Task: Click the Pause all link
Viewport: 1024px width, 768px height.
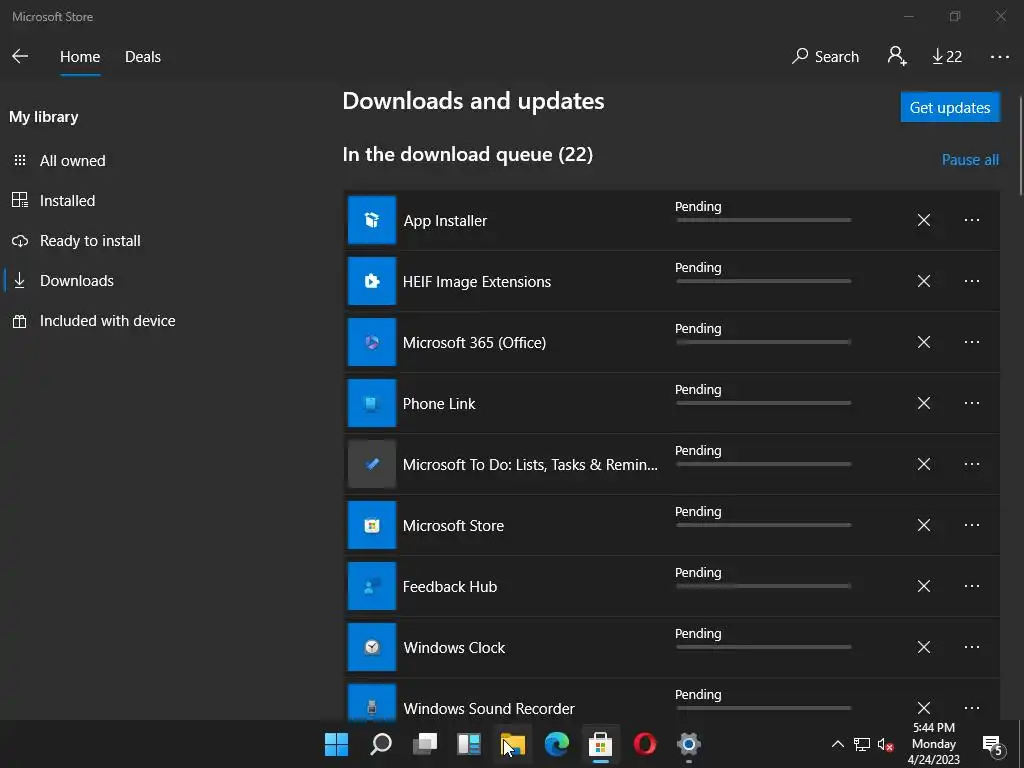Action: coord(970,160)
